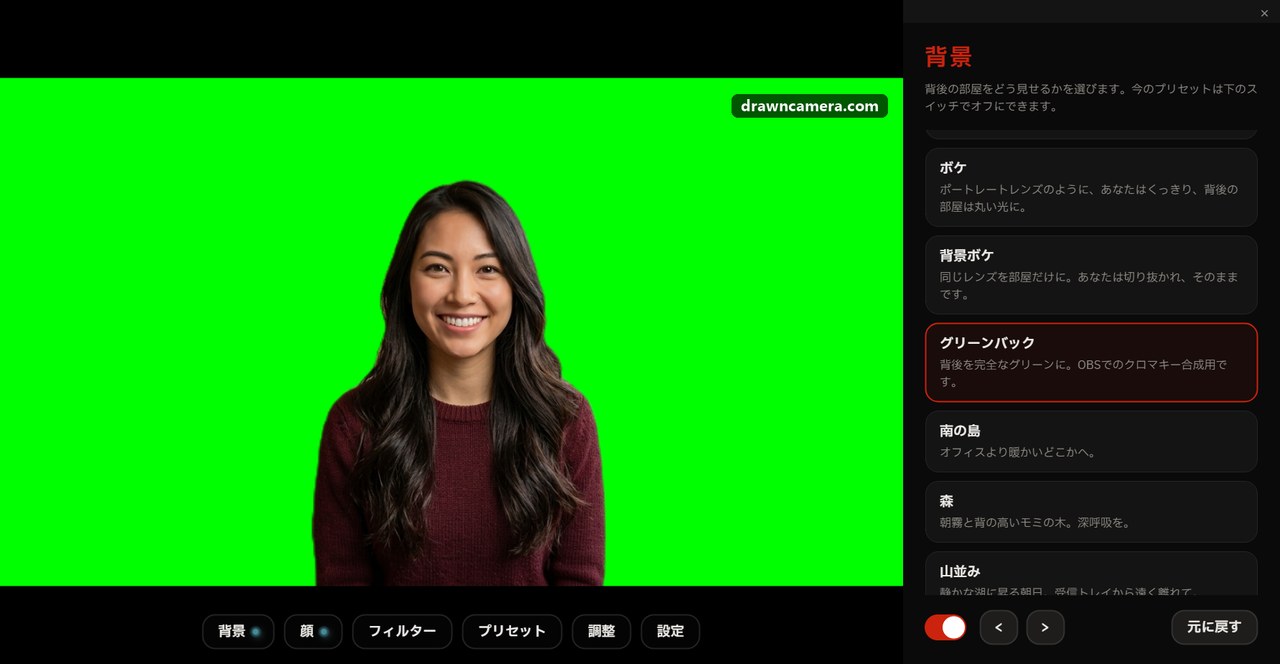Click the 森 description about fir trees
This screenshot has width=1280, height=664.
coord(1035,522)
